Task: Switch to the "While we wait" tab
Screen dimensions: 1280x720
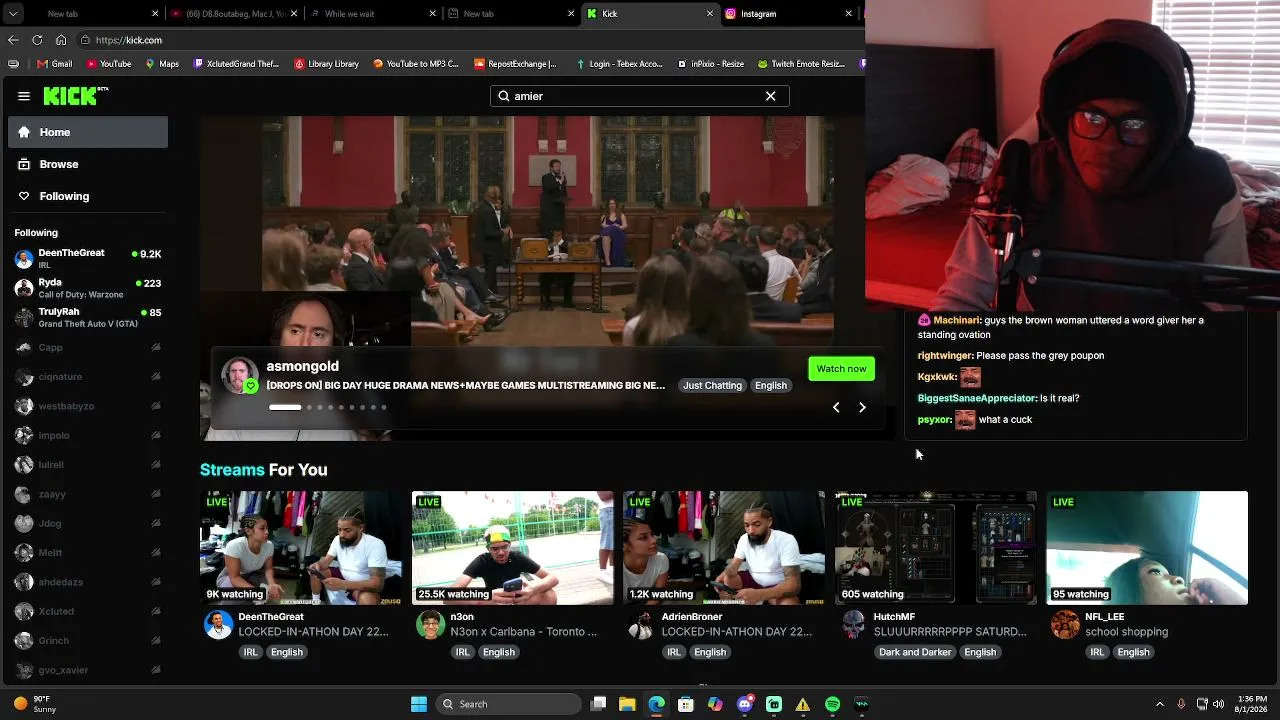Action: pos(372,14)
